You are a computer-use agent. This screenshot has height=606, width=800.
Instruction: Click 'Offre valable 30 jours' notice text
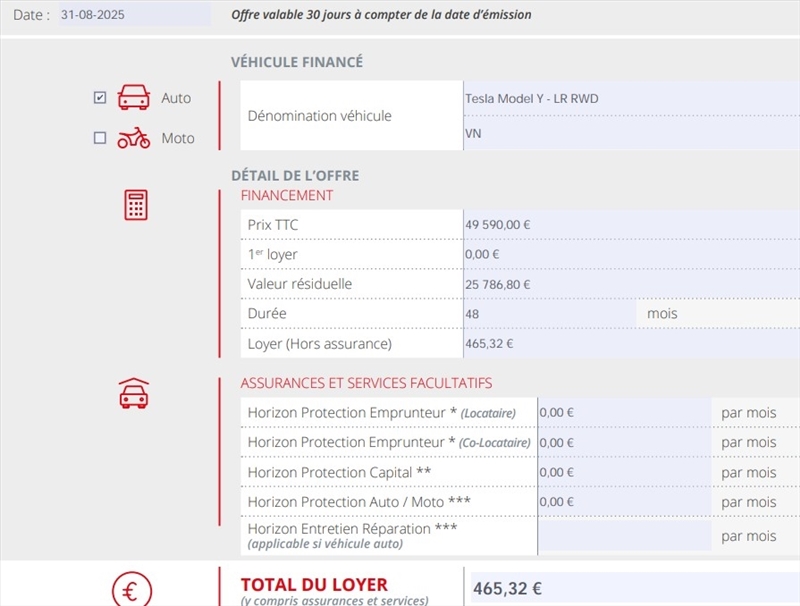coord(381,15)
